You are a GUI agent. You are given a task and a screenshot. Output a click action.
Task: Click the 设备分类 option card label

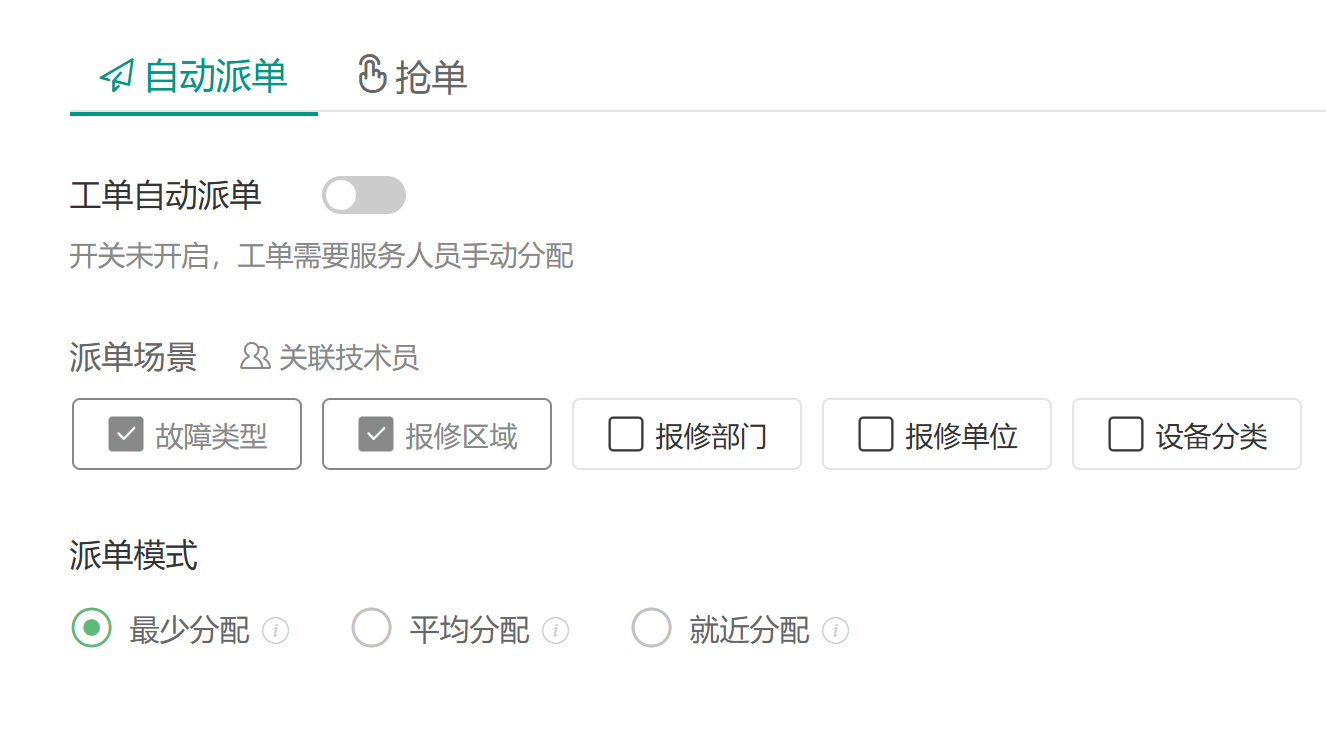click(1212, 436)
